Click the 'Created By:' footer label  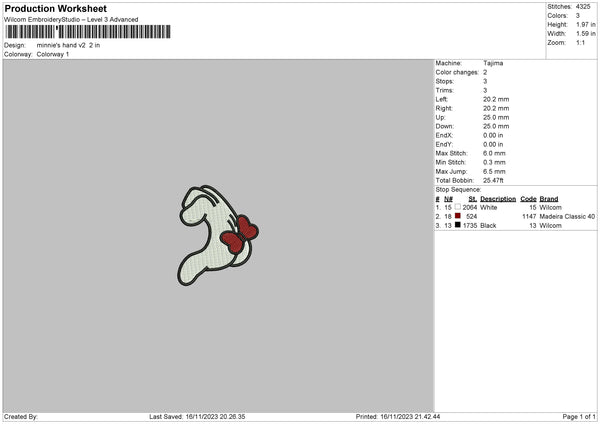pos(21,417)
